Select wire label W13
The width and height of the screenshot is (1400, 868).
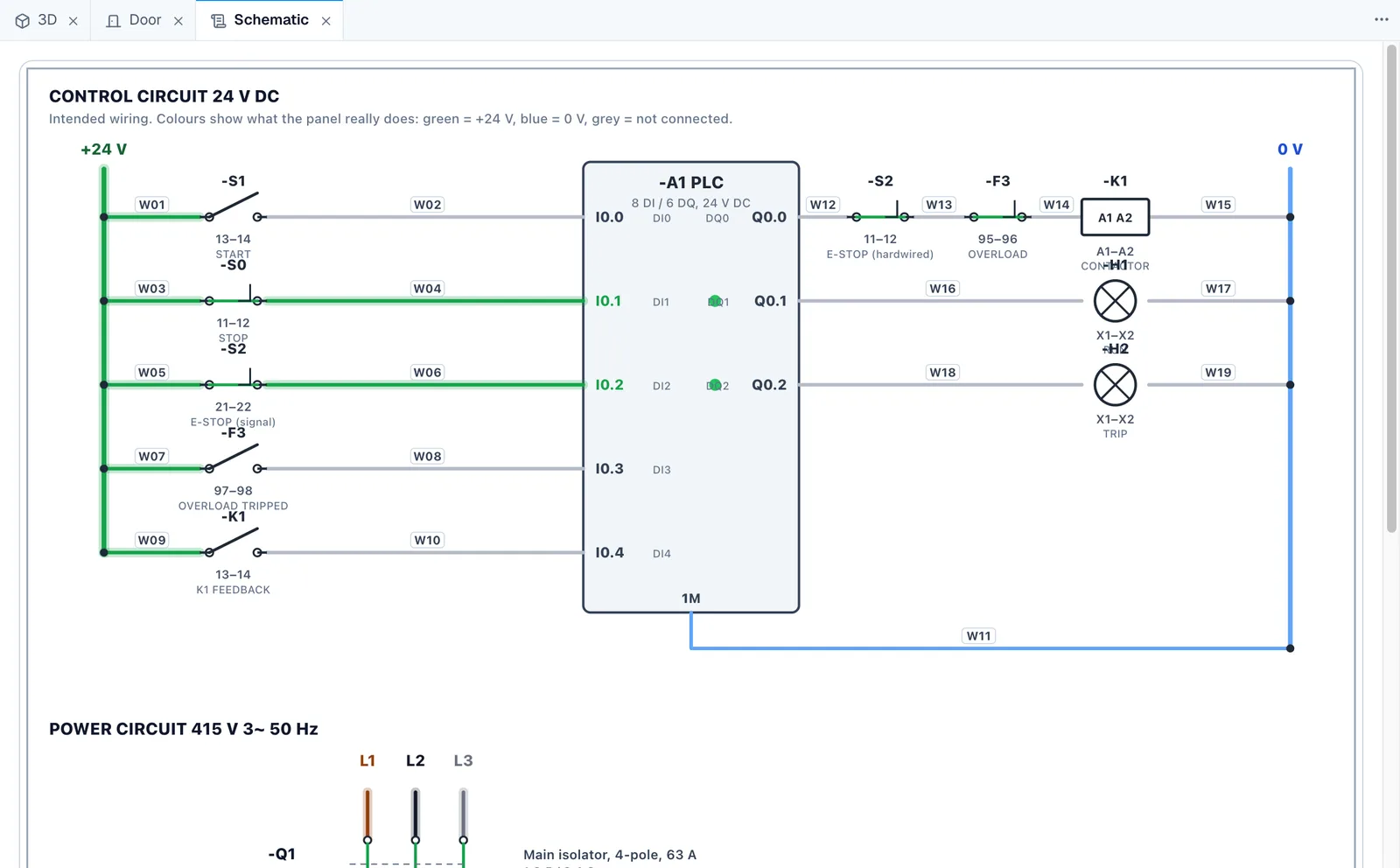[940, 205]
